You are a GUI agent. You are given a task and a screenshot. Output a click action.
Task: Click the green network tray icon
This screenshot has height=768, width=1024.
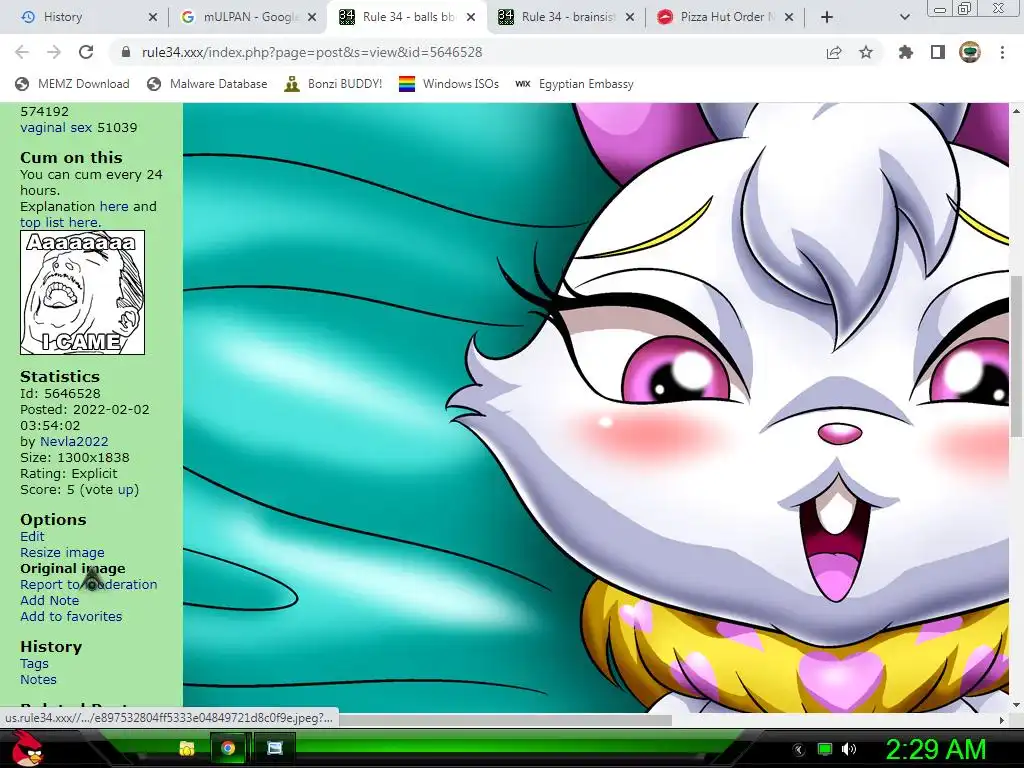pyautogui.click(x=825, y=749)
